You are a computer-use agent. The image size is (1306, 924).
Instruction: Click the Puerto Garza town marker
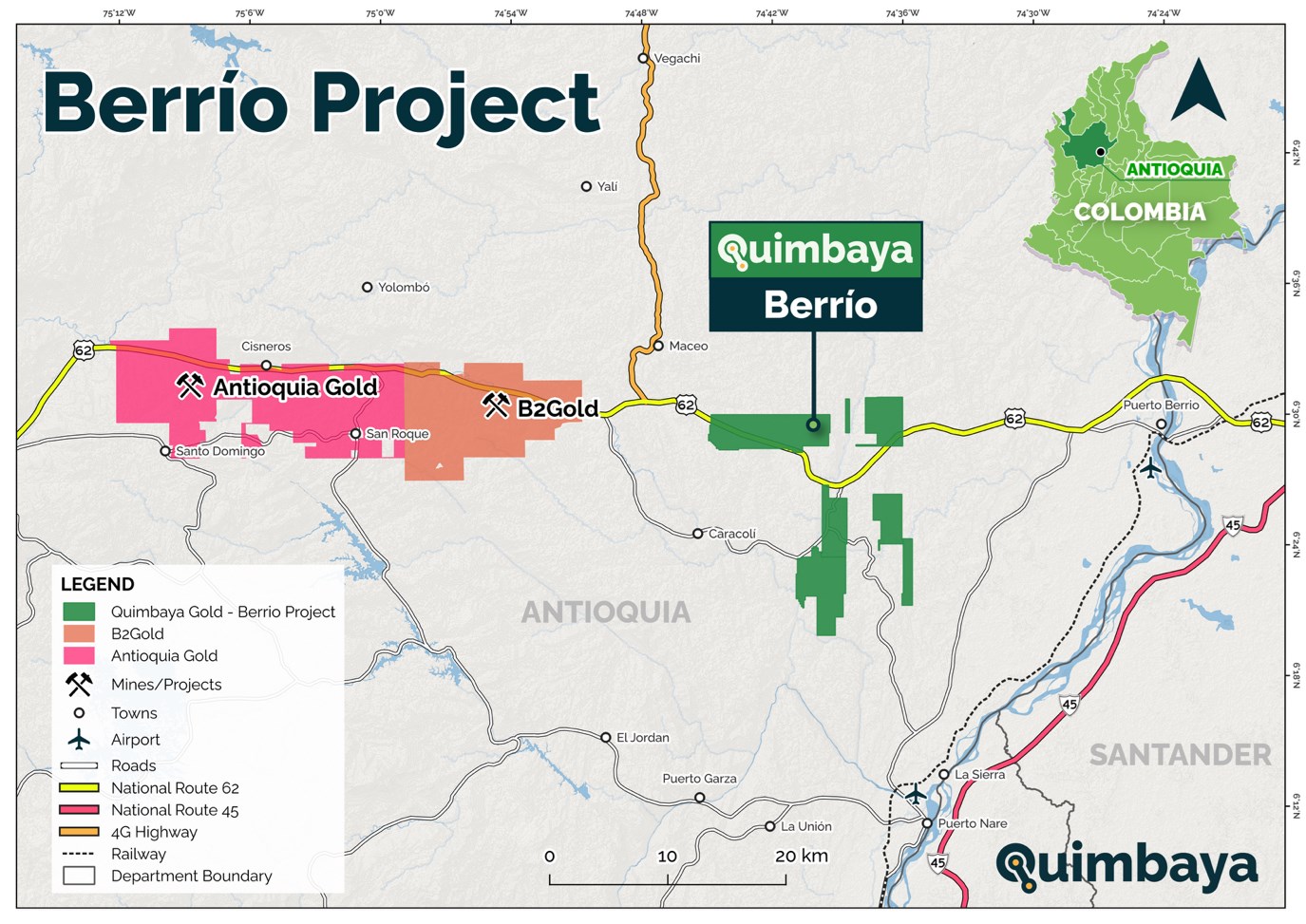pos(700,798)
